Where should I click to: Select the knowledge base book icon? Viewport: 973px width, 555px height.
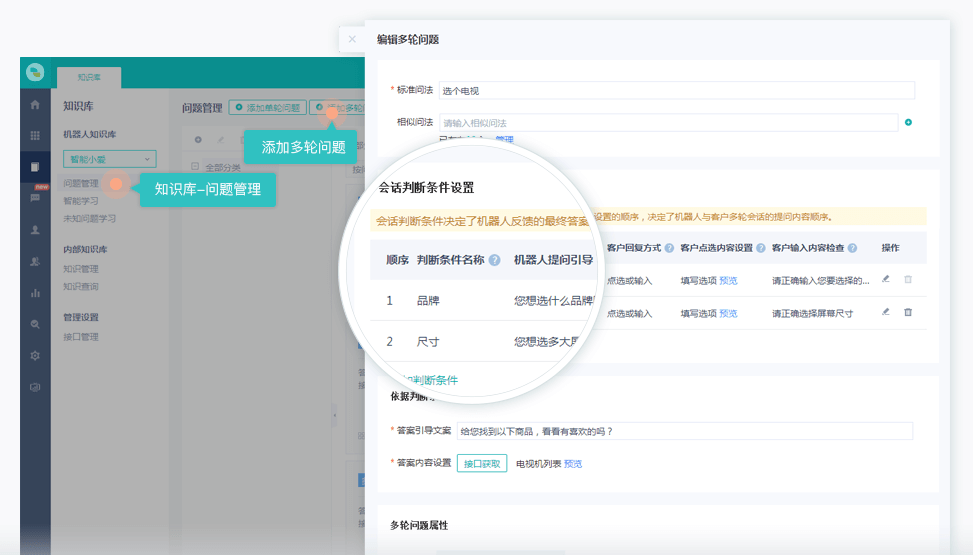click(35, 166)
